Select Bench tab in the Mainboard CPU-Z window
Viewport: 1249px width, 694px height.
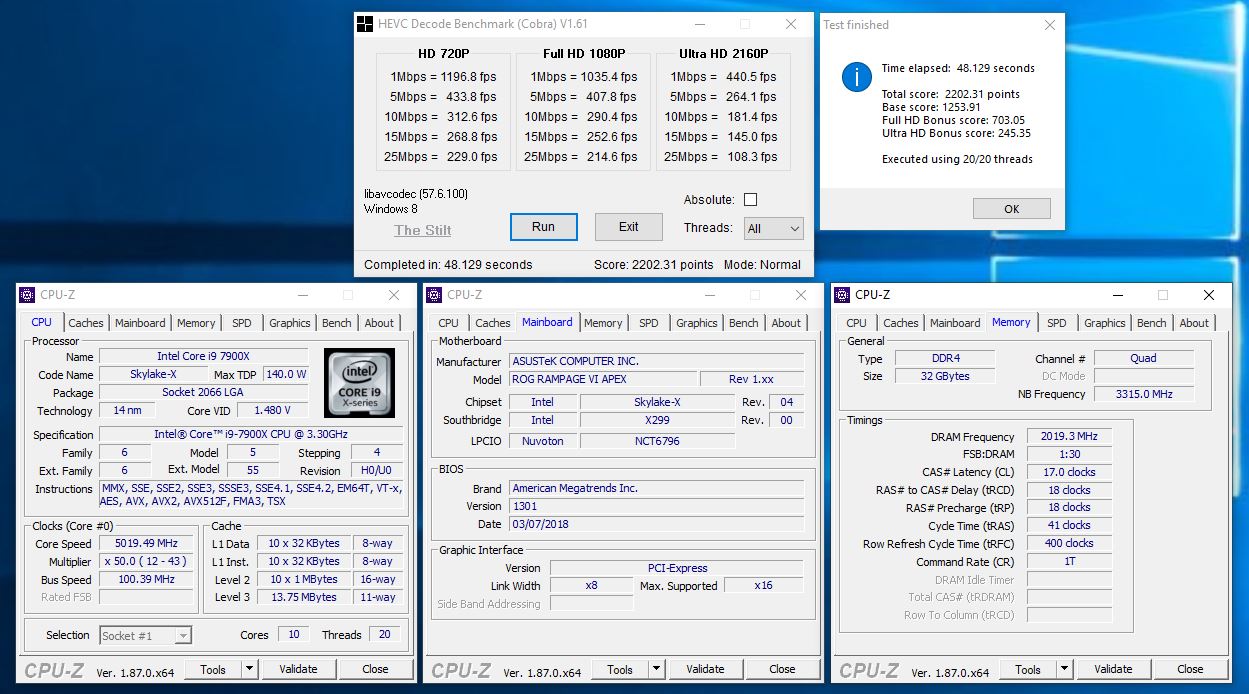744,323
